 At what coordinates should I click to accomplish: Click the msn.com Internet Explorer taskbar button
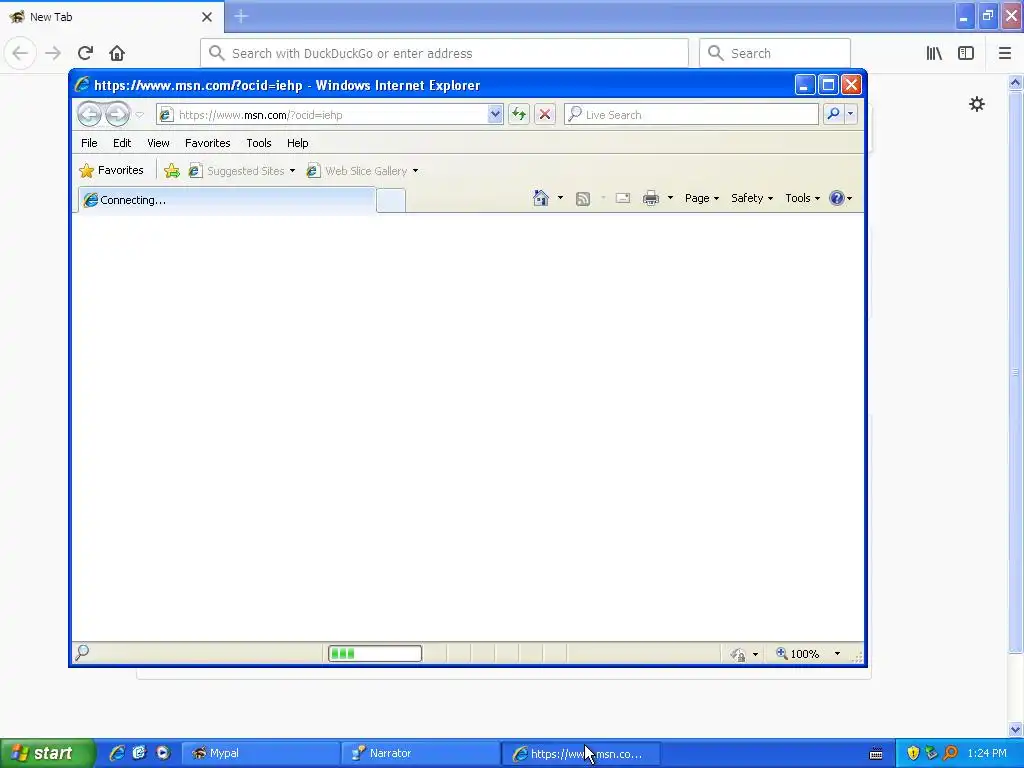580,754
